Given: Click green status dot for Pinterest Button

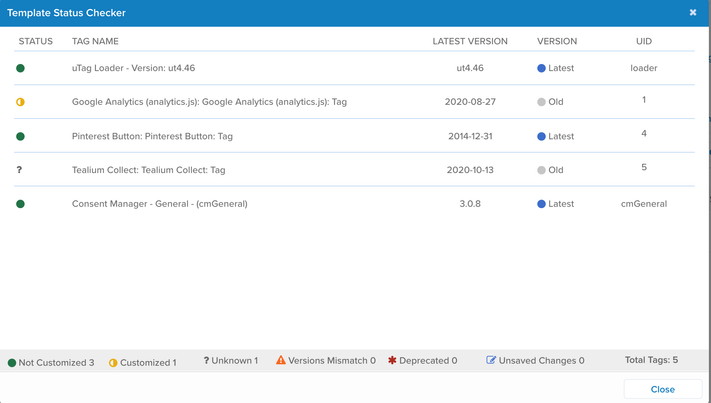Looking at the screenshot, I should pyautogui.click(x=20, y=136).
